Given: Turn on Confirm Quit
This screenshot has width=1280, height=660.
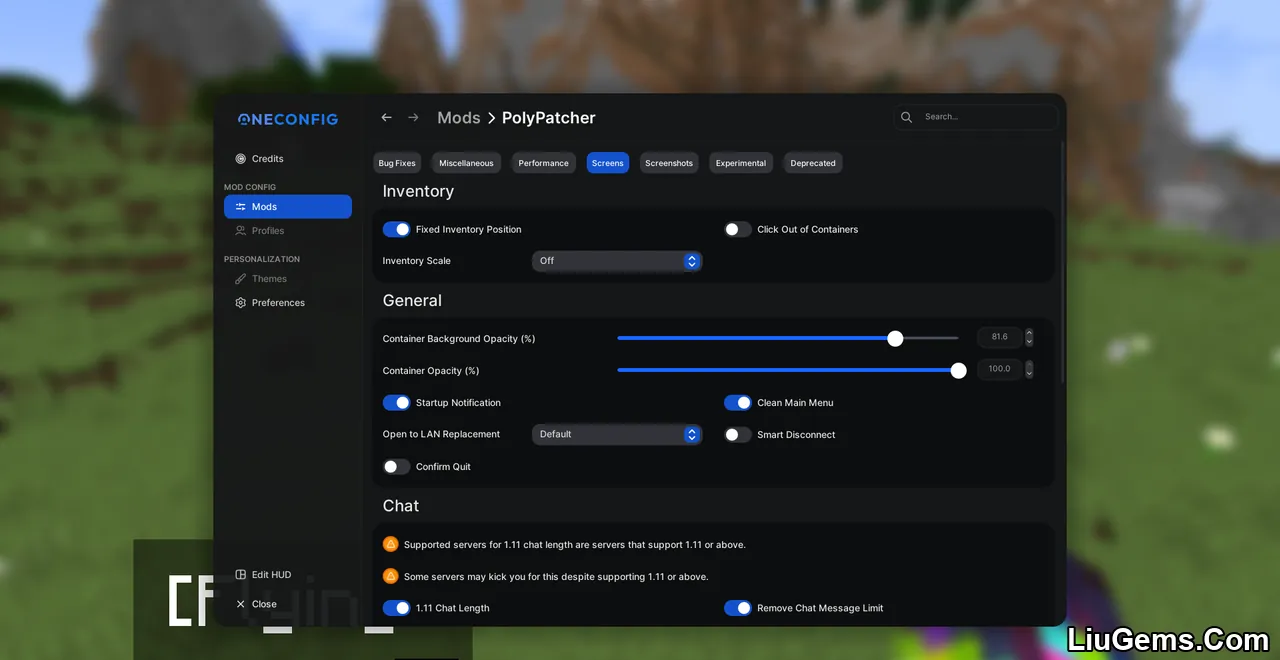Looking at the screenshot, I should [397, 467].
